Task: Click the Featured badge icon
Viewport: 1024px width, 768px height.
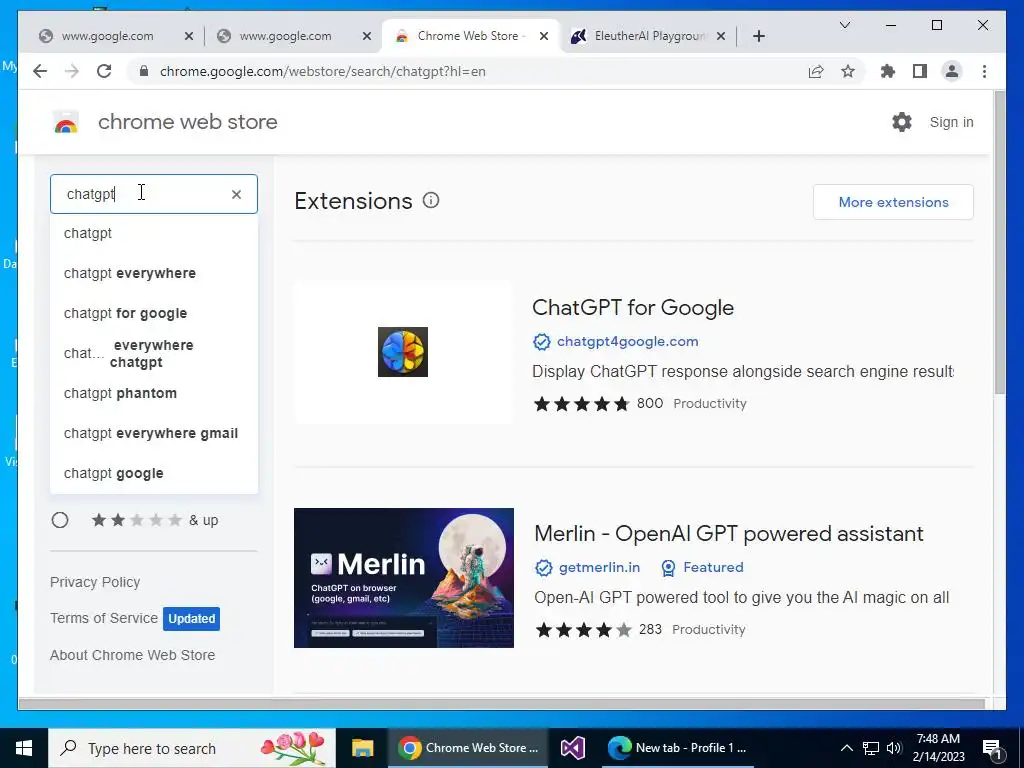Action: click(x=668, y=568)
